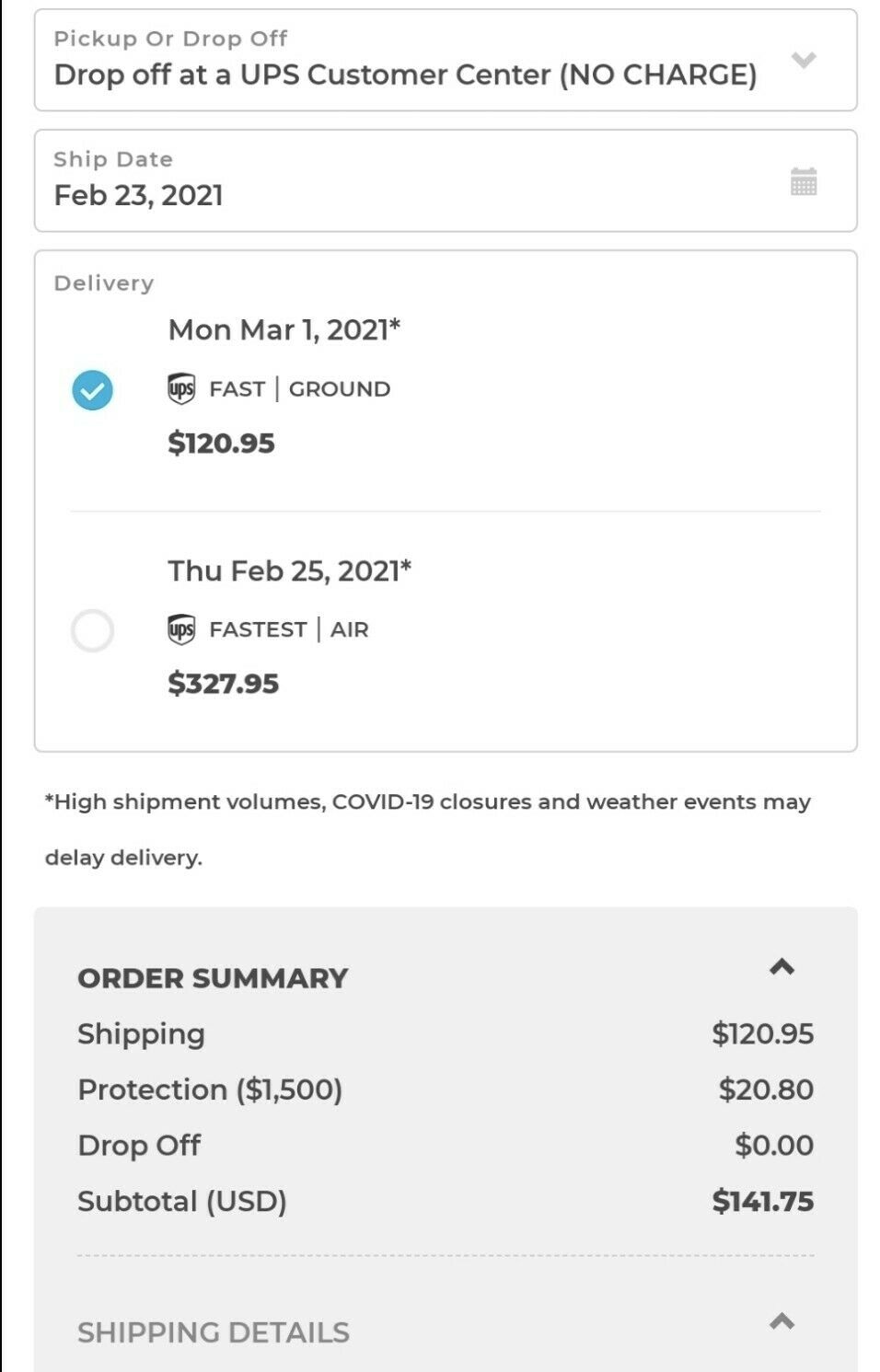This screenshot has width=880, height=1372.
Task: Click Drop off at UPS Customer Center text
Action: [x=405, y=75]
